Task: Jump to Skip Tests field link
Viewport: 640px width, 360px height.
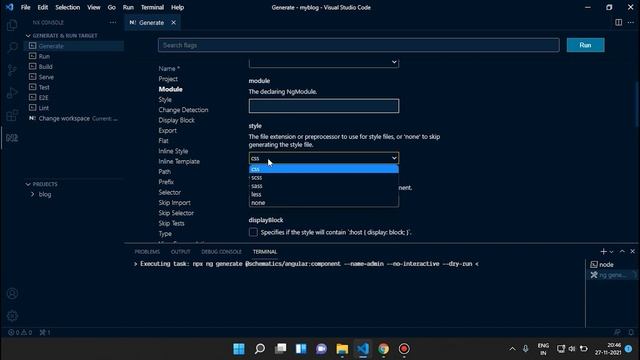Action: [x=171, y=223]
